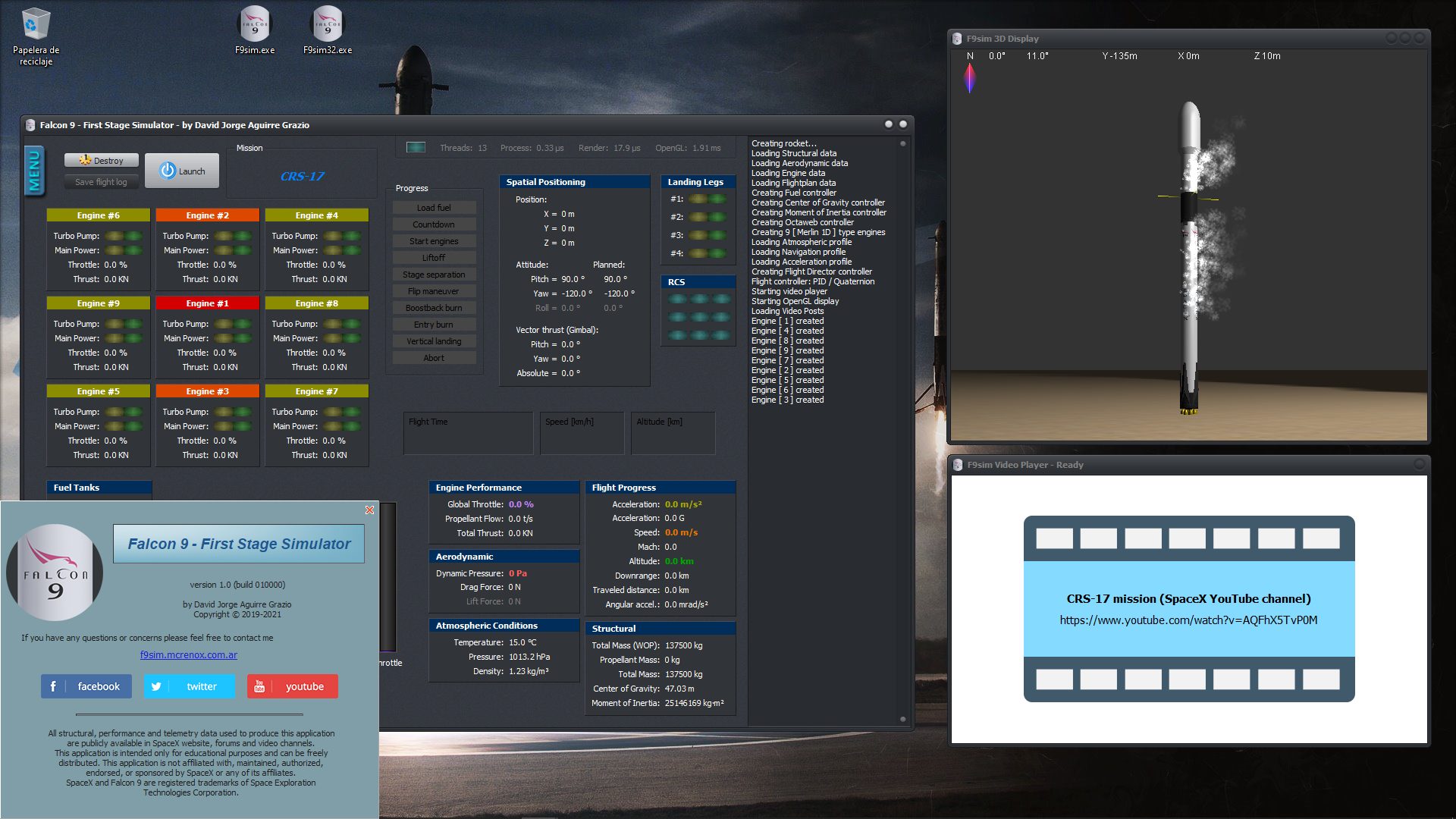The height and width of the screenshot is (819, 1456).
Task: Click the Engine Performance panel header
Action: point(504,488)
